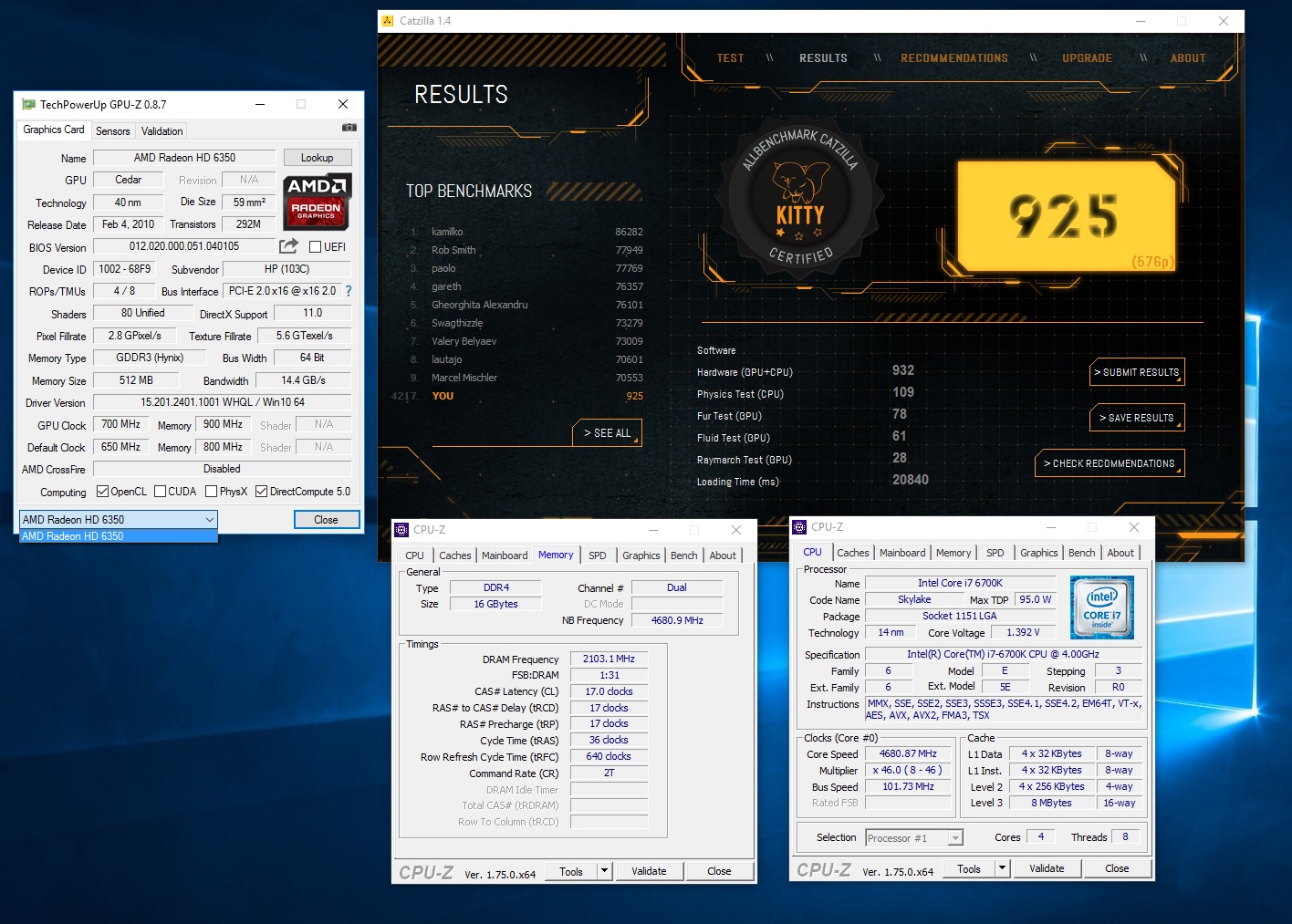1292x924 pixels.
Task: Switch to Graphics tab in CPU-Z Memory window
Action: point(641,555)
